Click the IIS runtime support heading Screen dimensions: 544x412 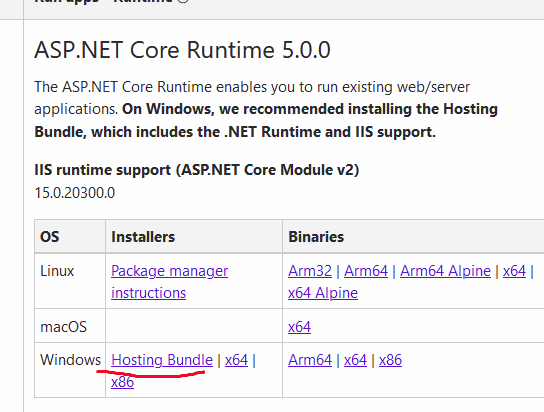click(x=196, y=170)
